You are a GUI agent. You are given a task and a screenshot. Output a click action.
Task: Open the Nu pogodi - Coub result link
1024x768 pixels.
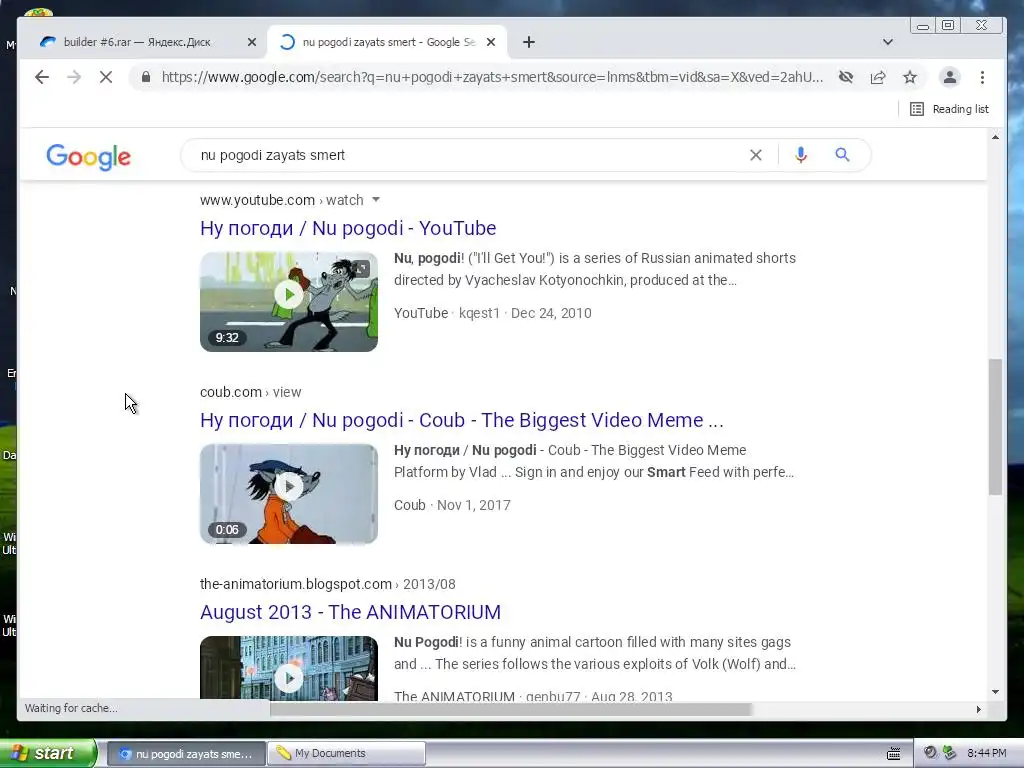coord(462,420)
